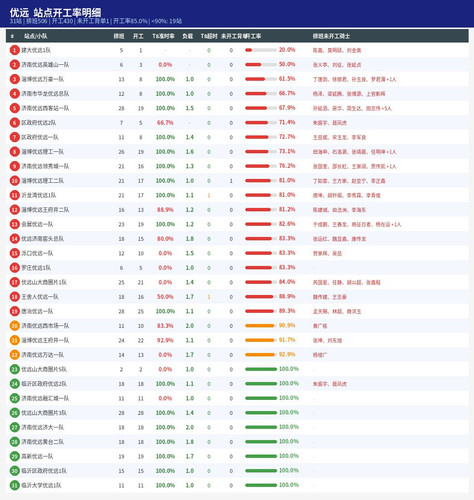Select the orange rank 20 badge
Image resolution: width=474 pixels, height=500 pixels.
[14, 326]
